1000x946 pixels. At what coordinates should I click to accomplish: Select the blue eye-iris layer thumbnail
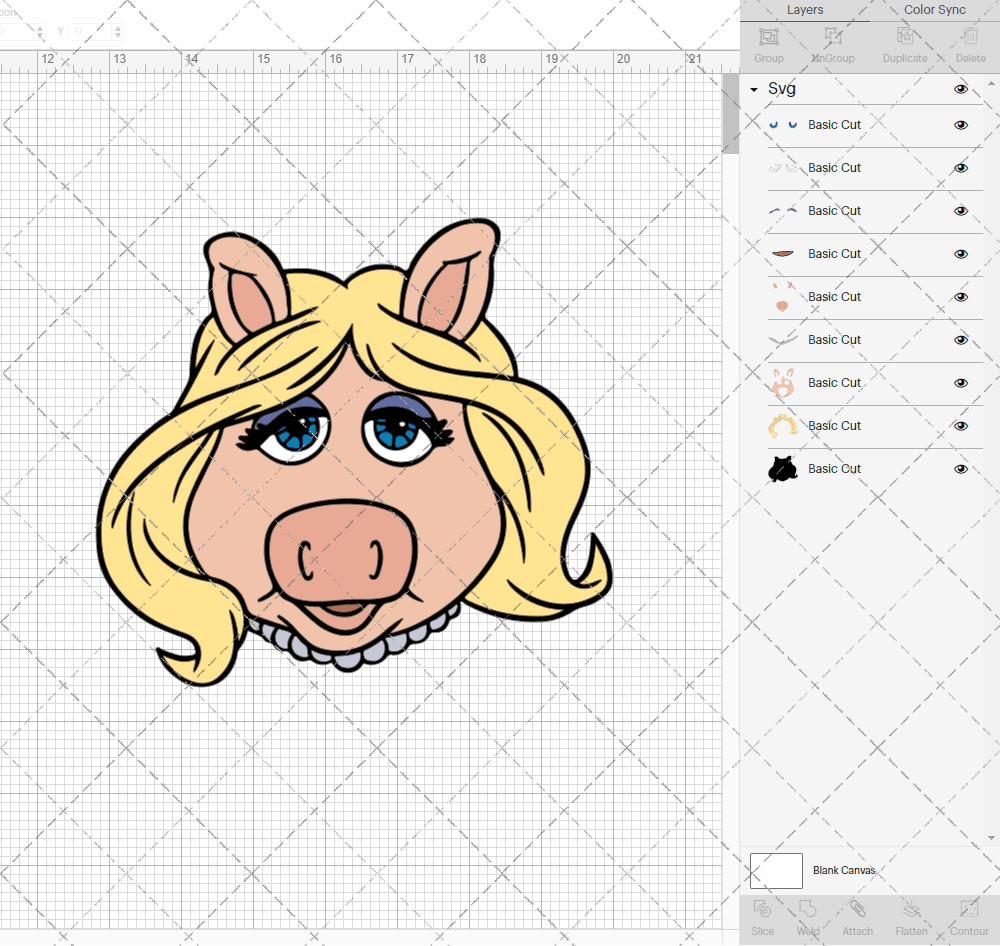click(x=783, y=125)
